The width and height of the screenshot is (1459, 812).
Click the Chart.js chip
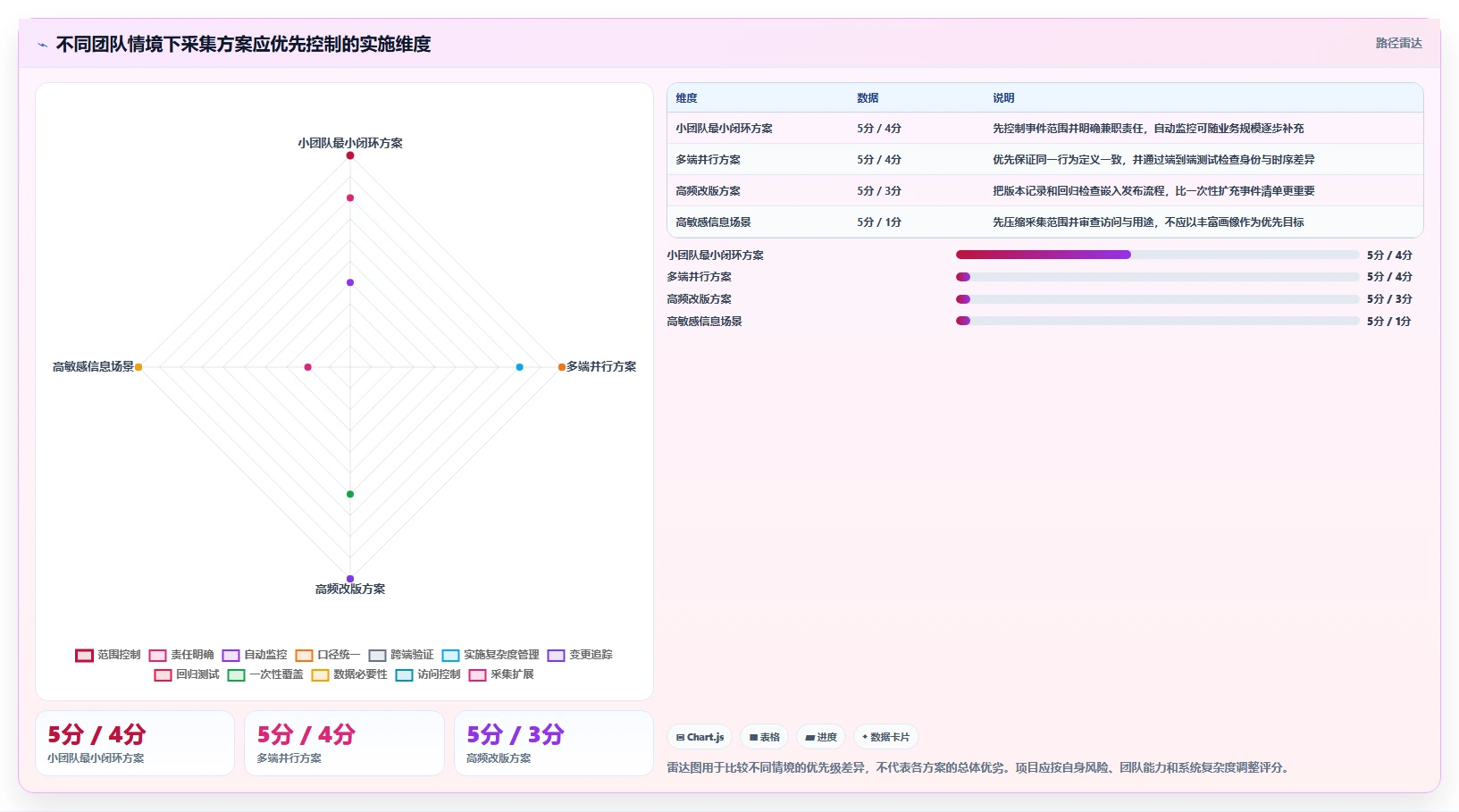(700, 737)
